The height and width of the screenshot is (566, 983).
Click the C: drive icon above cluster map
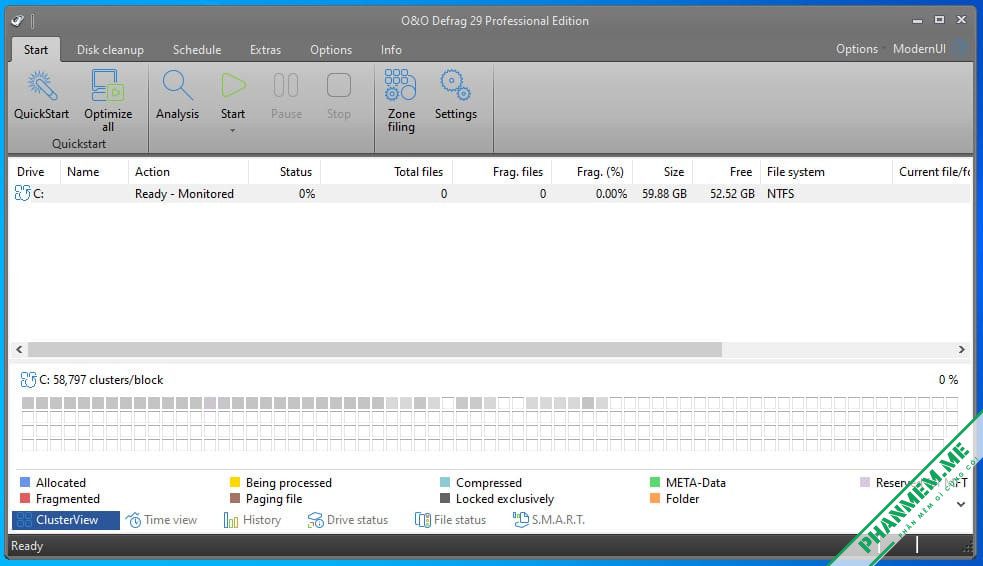(28, 379)
